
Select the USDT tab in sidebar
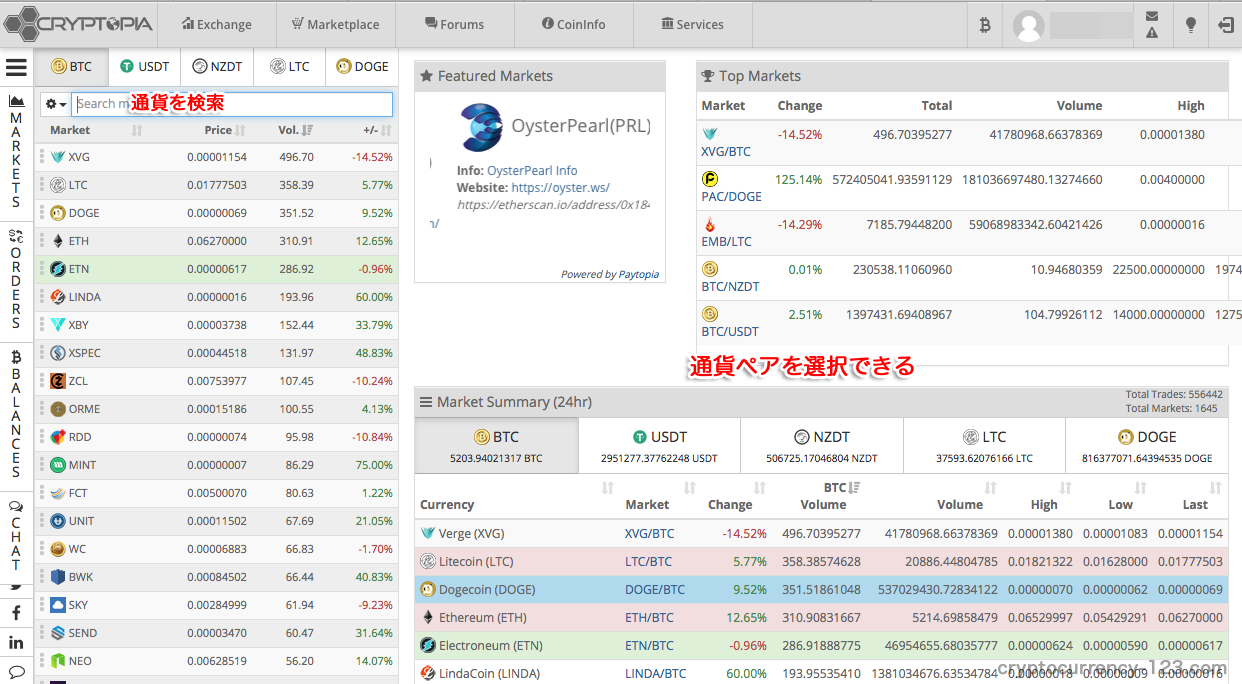pyautogui.click(x=144, y=67)
